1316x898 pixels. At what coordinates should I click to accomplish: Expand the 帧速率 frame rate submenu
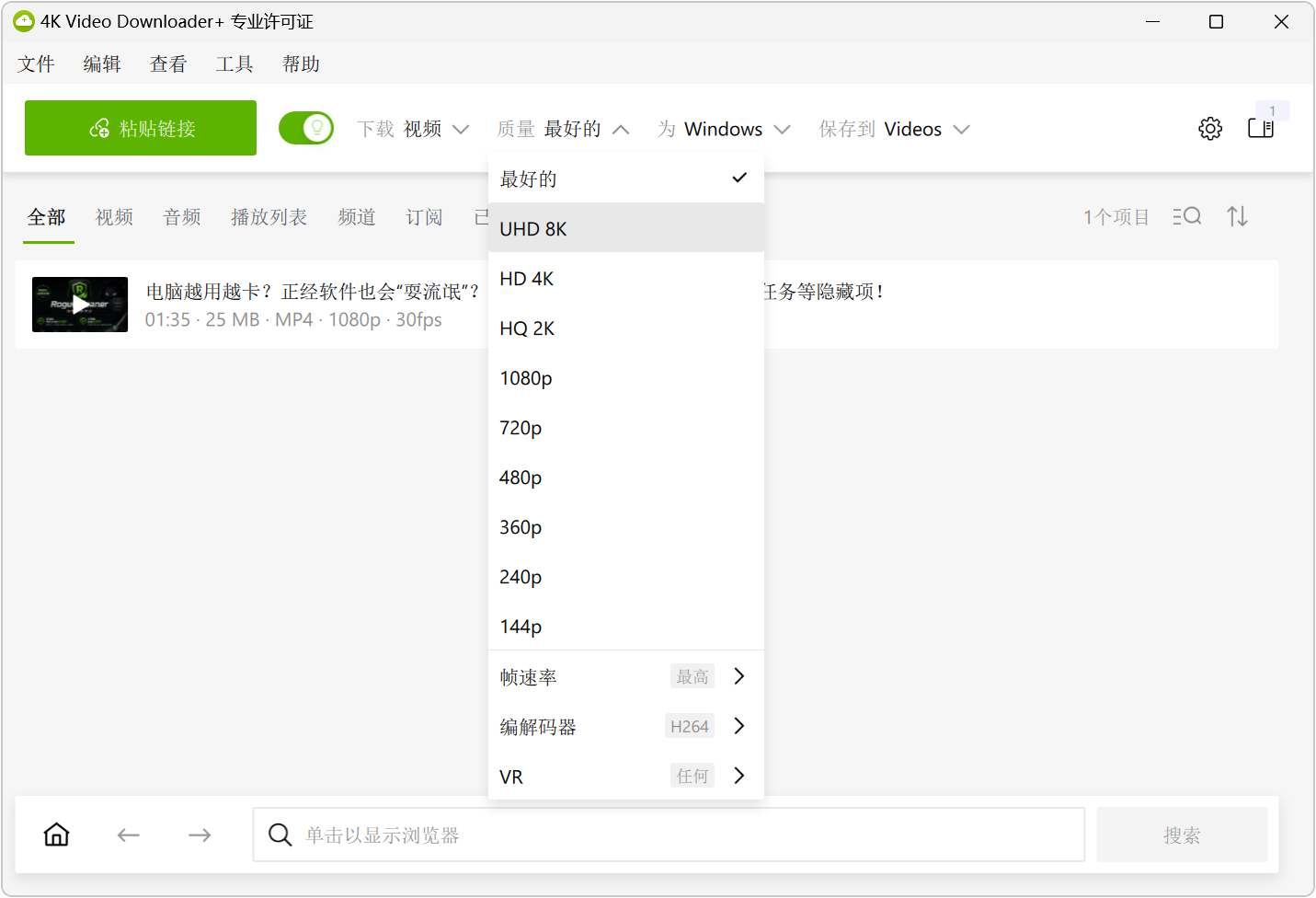coord(626,676)
